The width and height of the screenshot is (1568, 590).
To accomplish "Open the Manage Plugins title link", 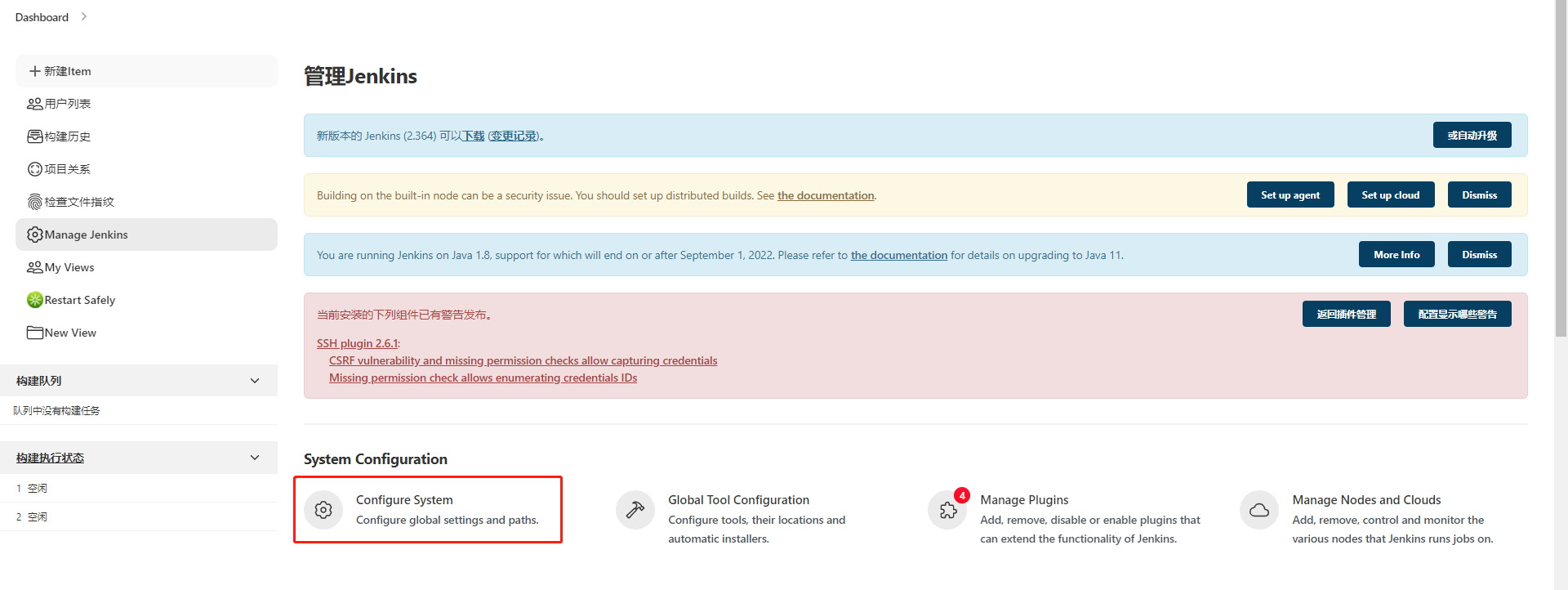I will click(x=1024, y=499).
